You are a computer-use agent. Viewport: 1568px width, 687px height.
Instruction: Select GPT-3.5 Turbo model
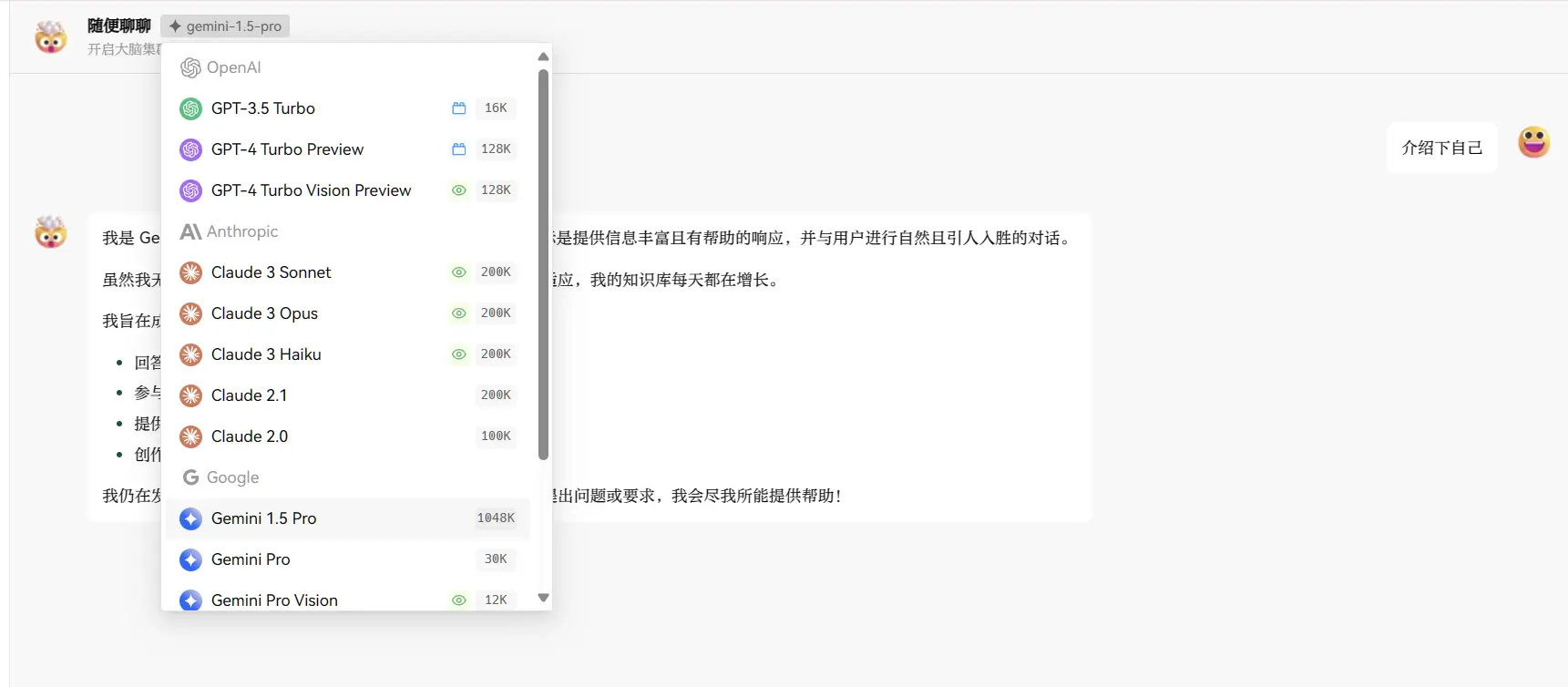(x=347, y=108)
